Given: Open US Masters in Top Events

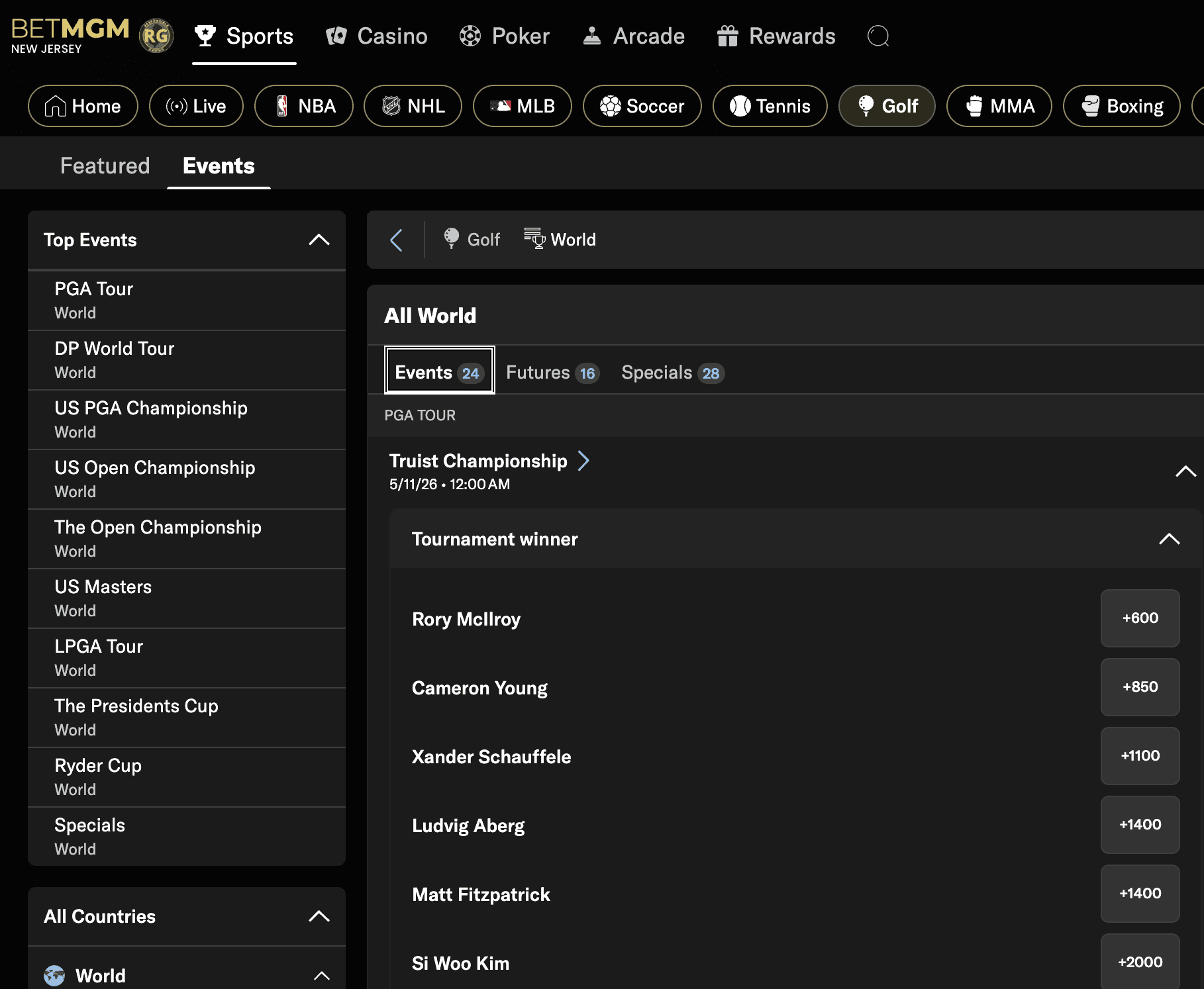Looking at the screenshot, I should coord(187,598).
